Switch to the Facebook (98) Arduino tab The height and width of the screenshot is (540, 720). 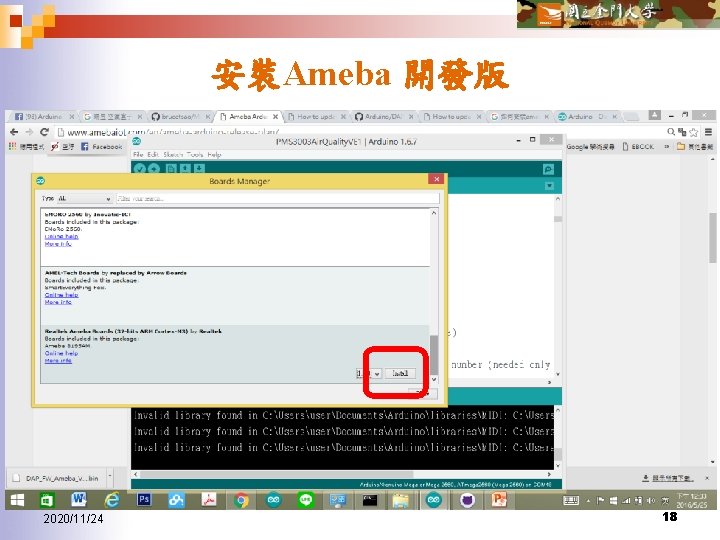(x=44, y=117)
